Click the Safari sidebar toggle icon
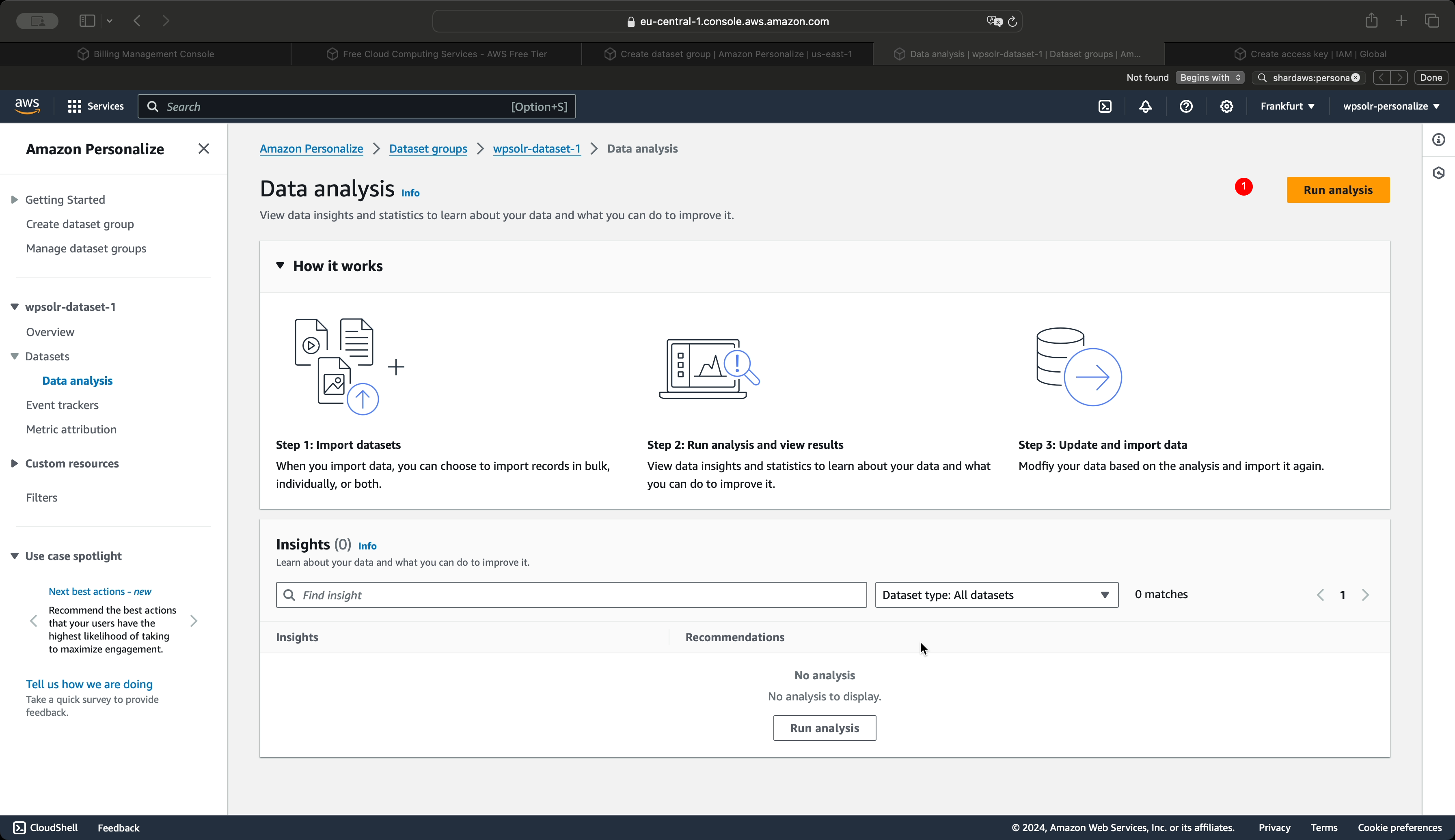Screen dimensions: 1455x840 (87, 21)
